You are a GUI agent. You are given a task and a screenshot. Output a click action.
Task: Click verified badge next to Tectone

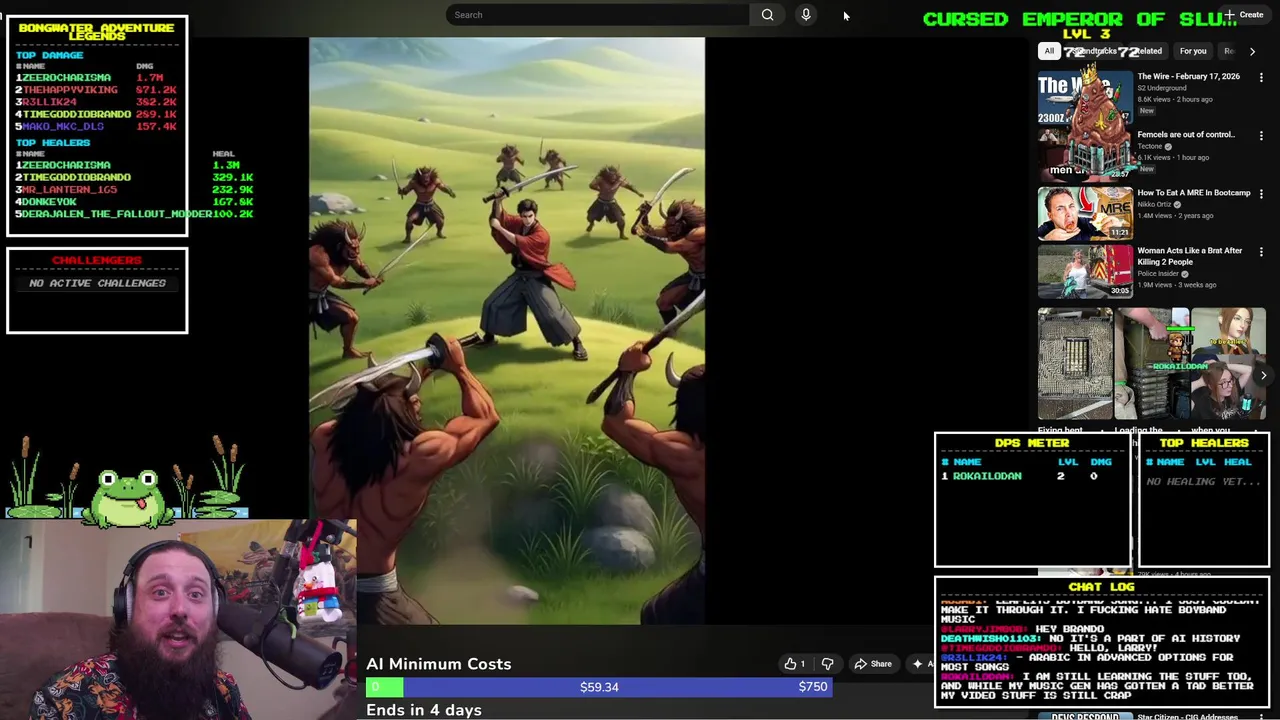(x=1168, y=146)
